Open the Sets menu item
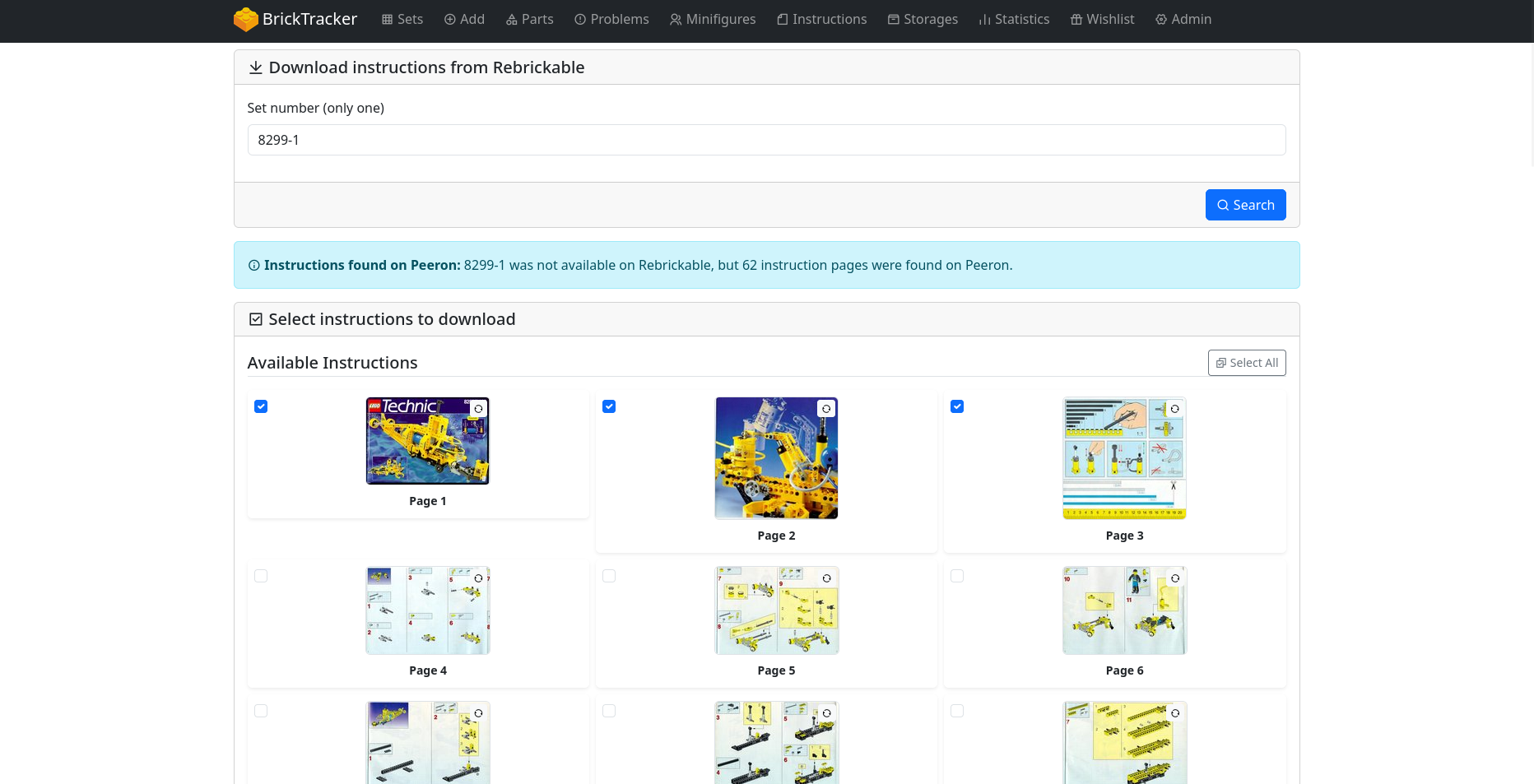The height and width of the screenshot is (784, 1534). pos(402,19)
